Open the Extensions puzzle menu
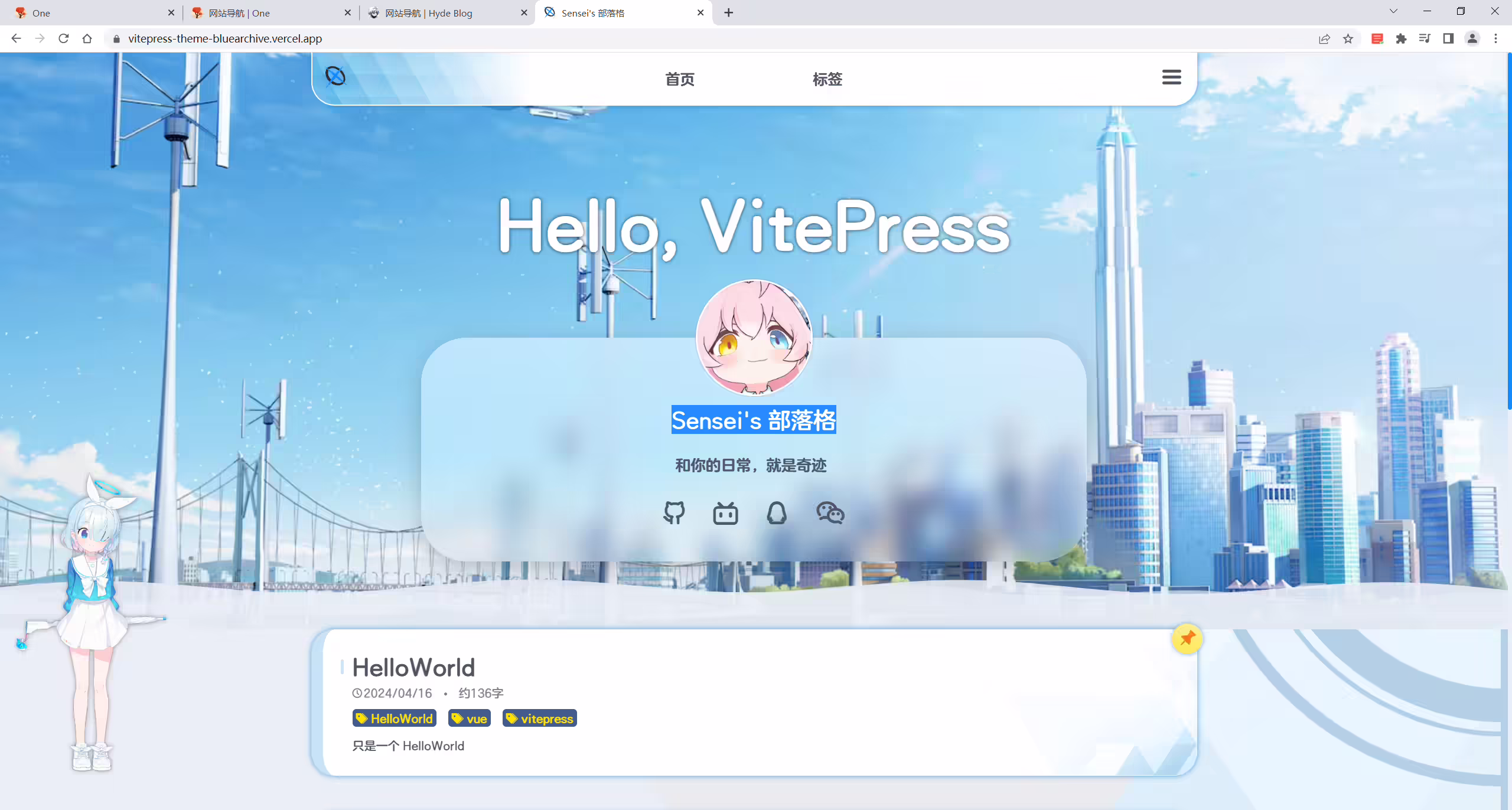Viewport: 1512px width, 810px height. [1401, 39]
